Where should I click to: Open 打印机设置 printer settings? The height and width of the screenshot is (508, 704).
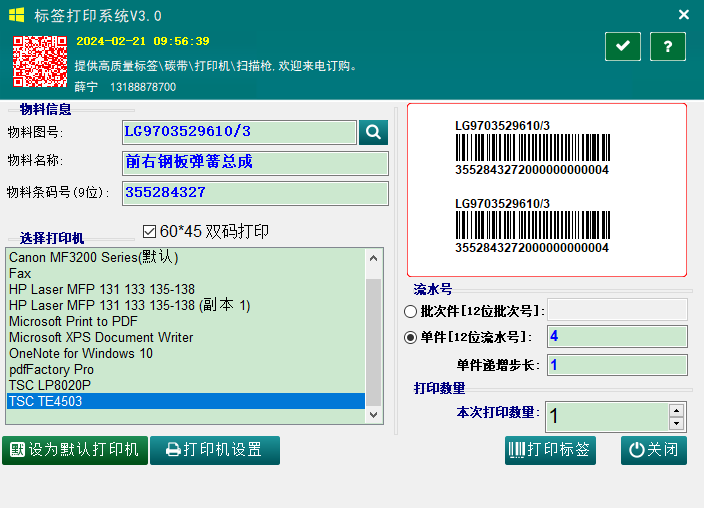click(215, 450)
